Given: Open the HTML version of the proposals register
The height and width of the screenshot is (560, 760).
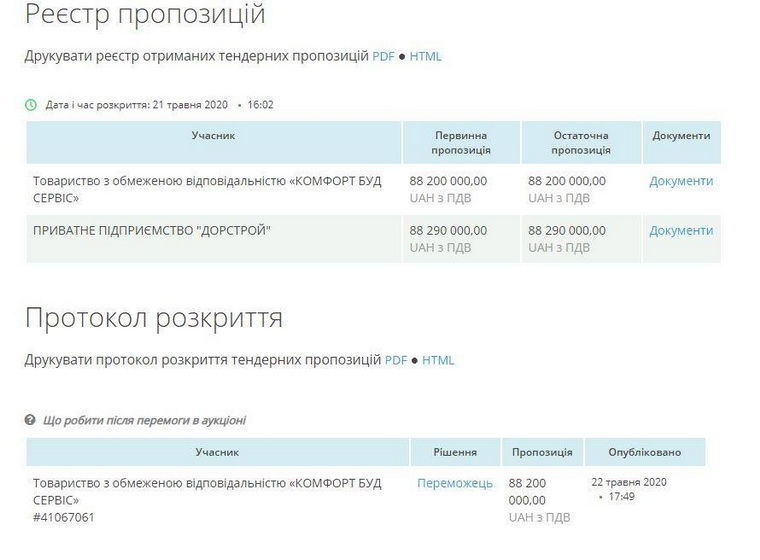Looking at the screenshot, I should click(x=425, y=56).
